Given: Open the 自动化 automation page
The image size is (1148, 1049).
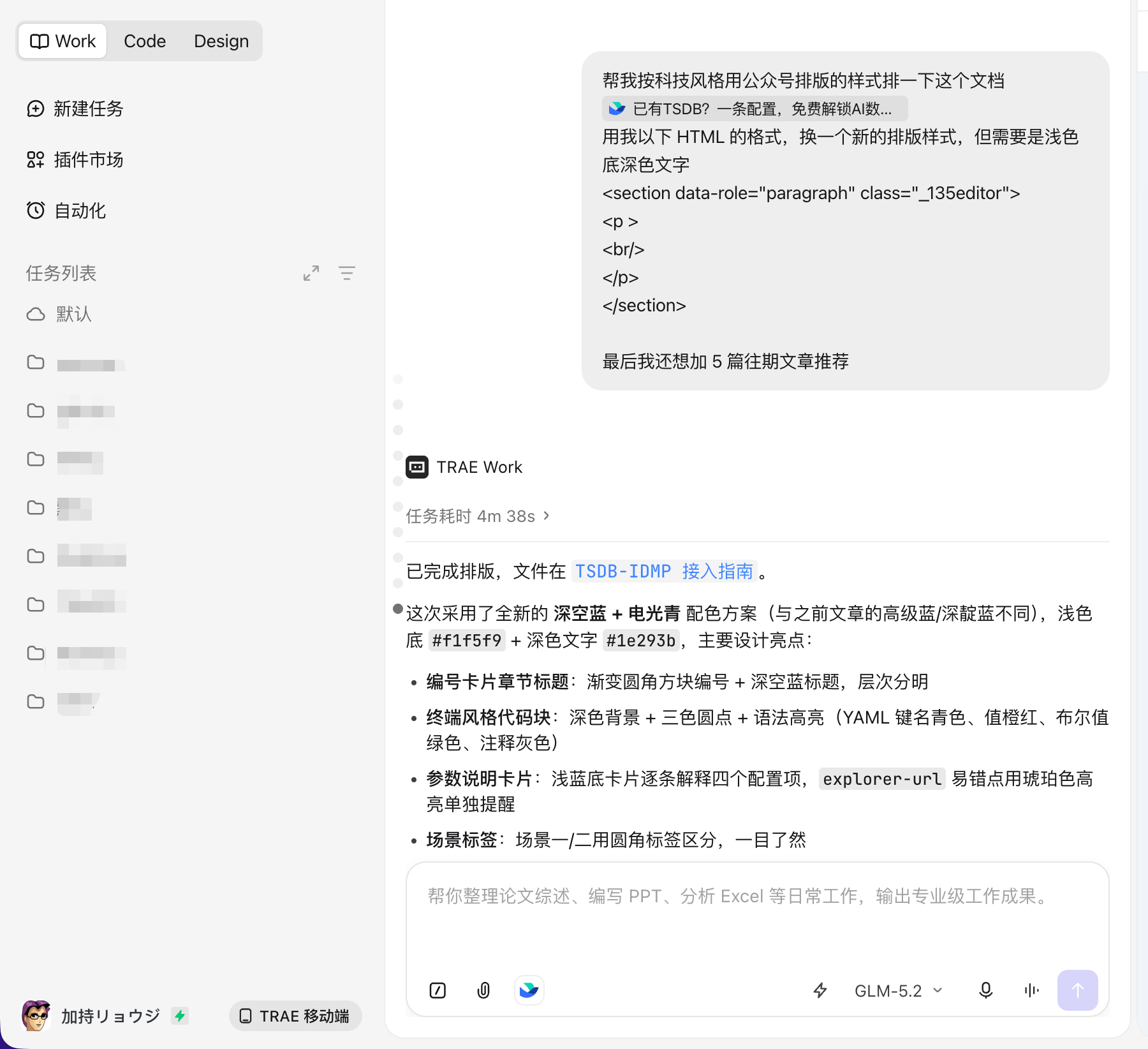Looking at the screenshot, I should coord(66,211).
